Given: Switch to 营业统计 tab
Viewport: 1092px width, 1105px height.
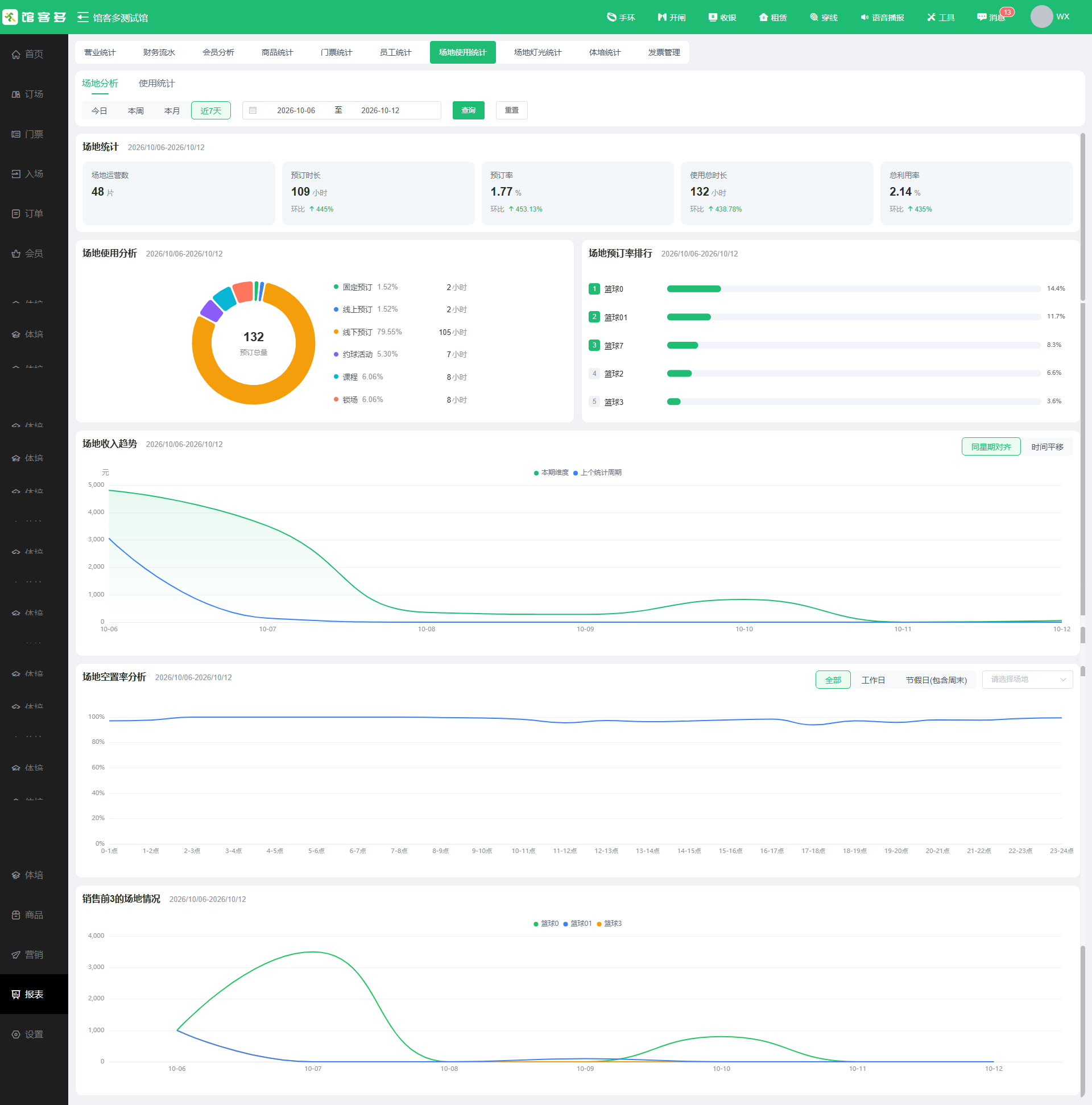Looking at the screenshot, I should click(x=100, y=52).
